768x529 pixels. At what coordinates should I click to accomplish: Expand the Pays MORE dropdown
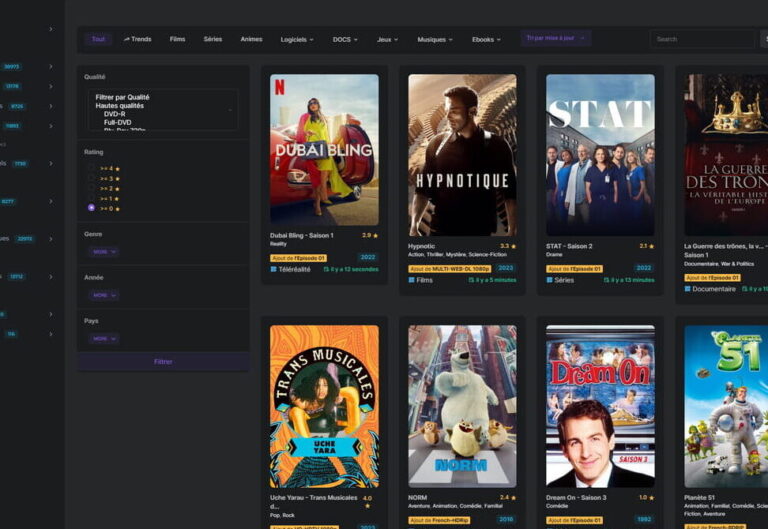tap(103, 338)
